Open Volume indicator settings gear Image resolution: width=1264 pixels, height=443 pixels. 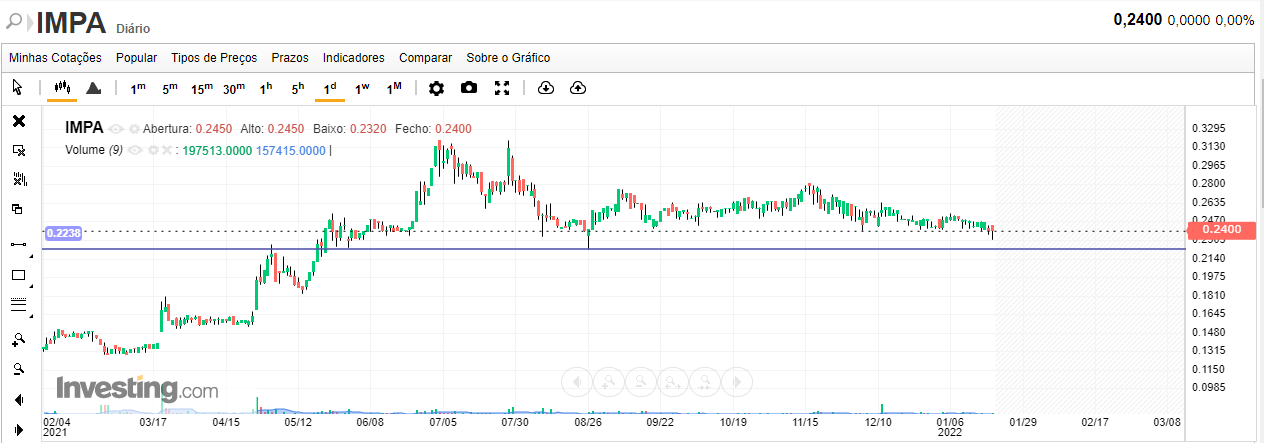pyautogui.click(x=153, y=150)
